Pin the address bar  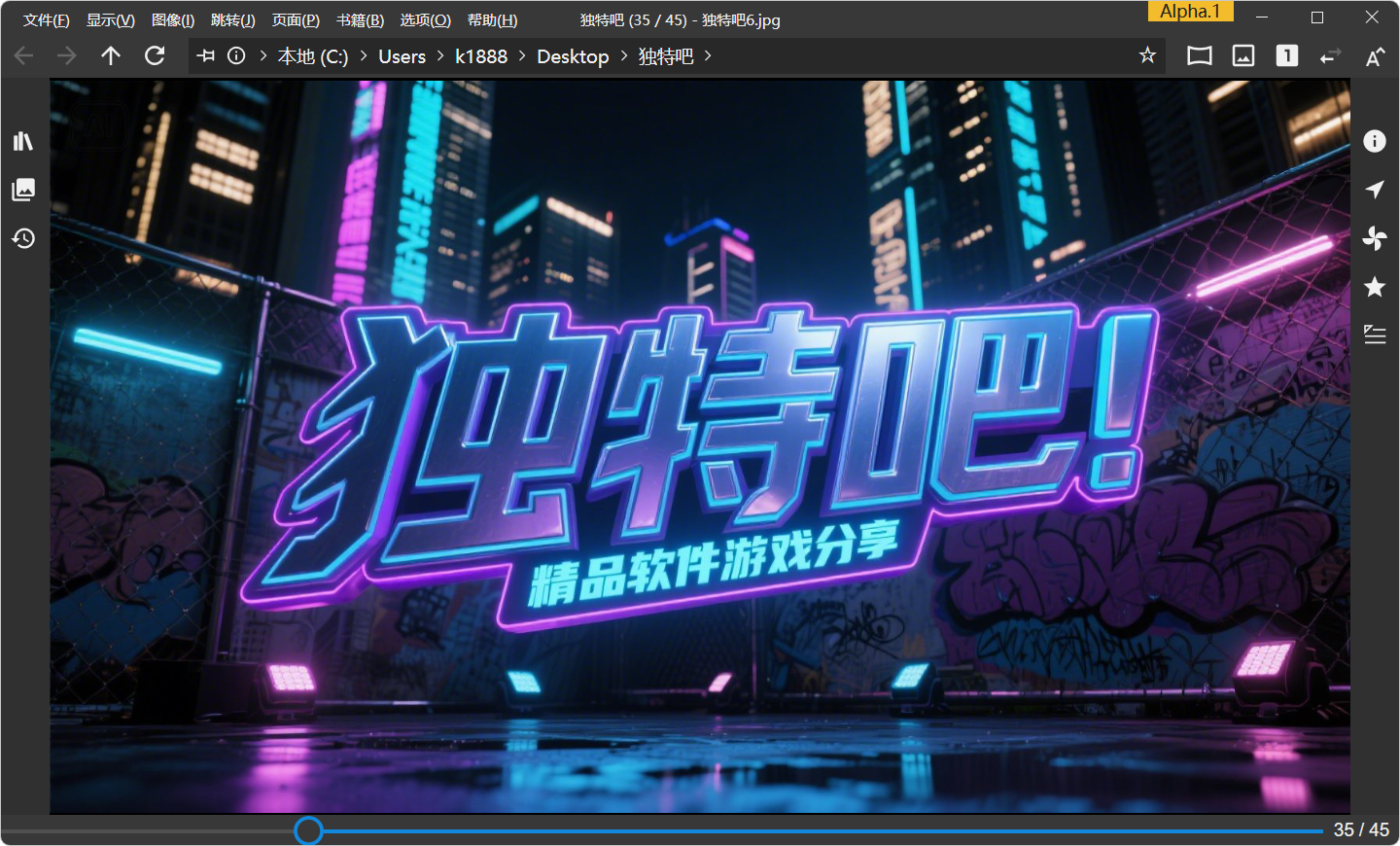pyautogui.click(x=206, y=56)
